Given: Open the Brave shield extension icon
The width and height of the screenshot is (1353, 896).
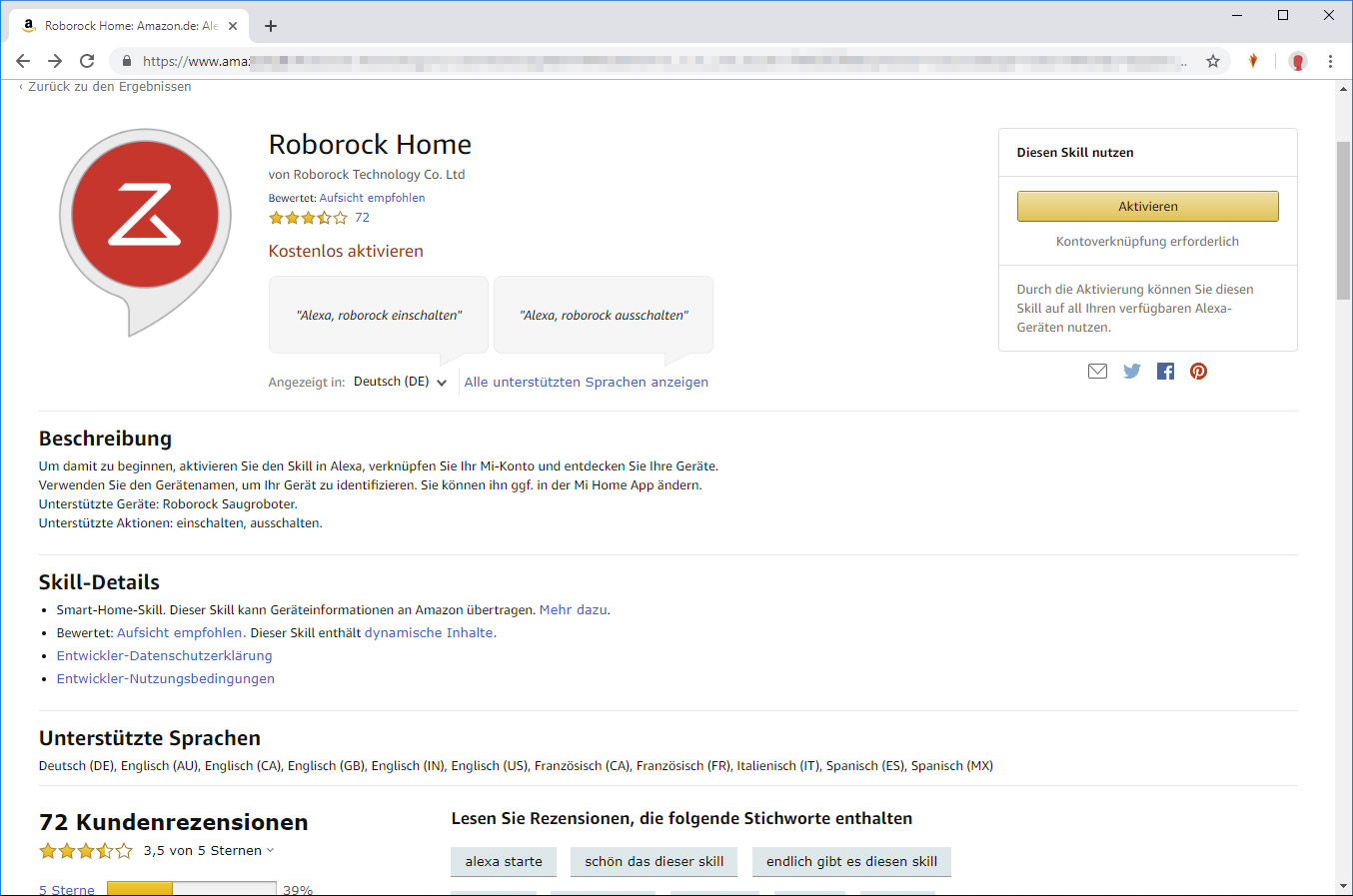Looking at the screenshot, I should (x=1253, y=61).
